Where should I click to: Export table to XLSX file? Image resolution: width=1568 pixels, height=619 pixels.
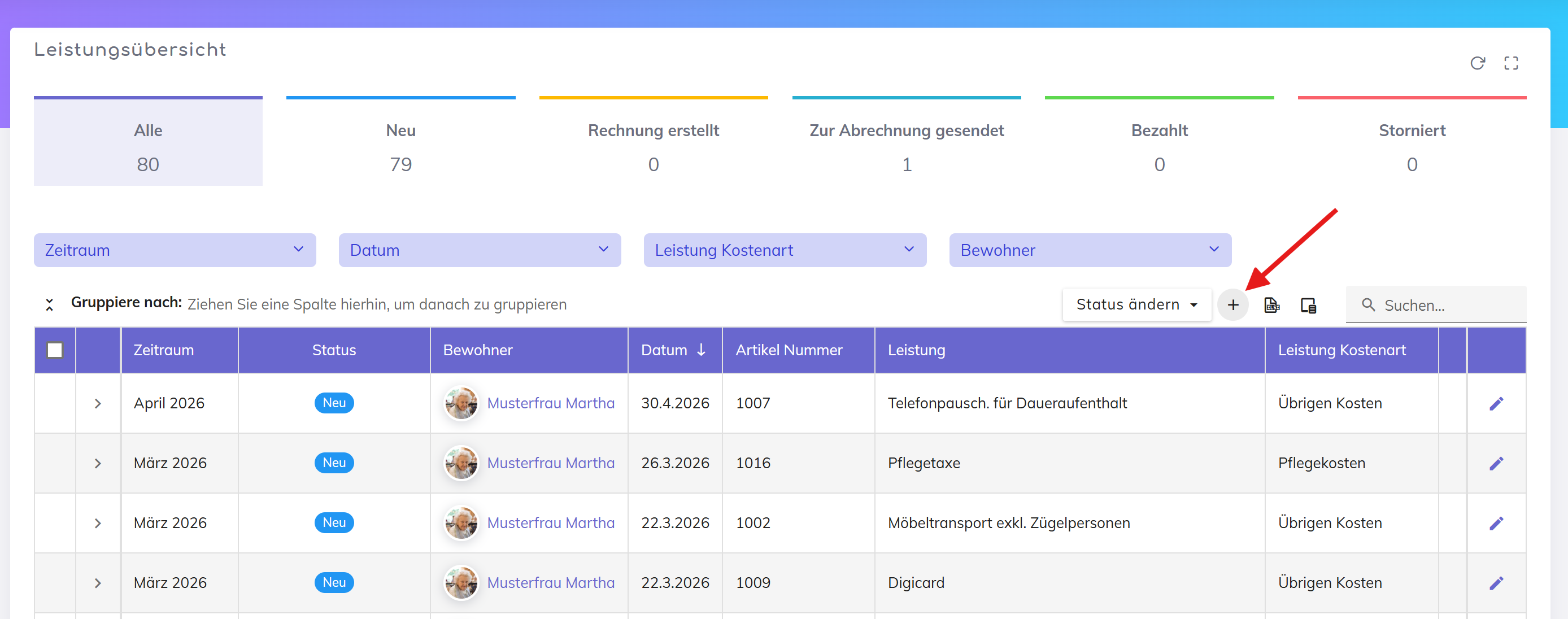tap(1271, 305)
